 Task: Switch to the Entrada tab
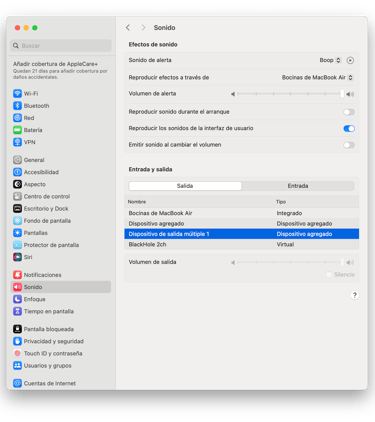point(298,186)
